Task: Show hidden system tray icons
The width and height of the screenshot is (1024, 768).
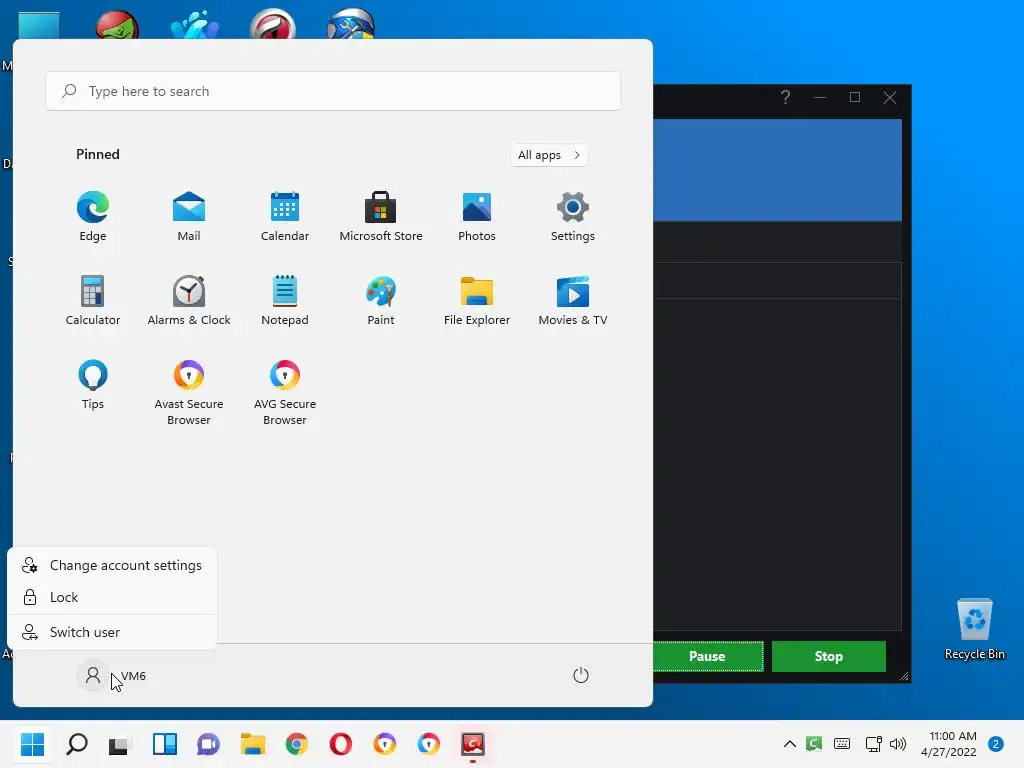Action: [x=790, y=743]
